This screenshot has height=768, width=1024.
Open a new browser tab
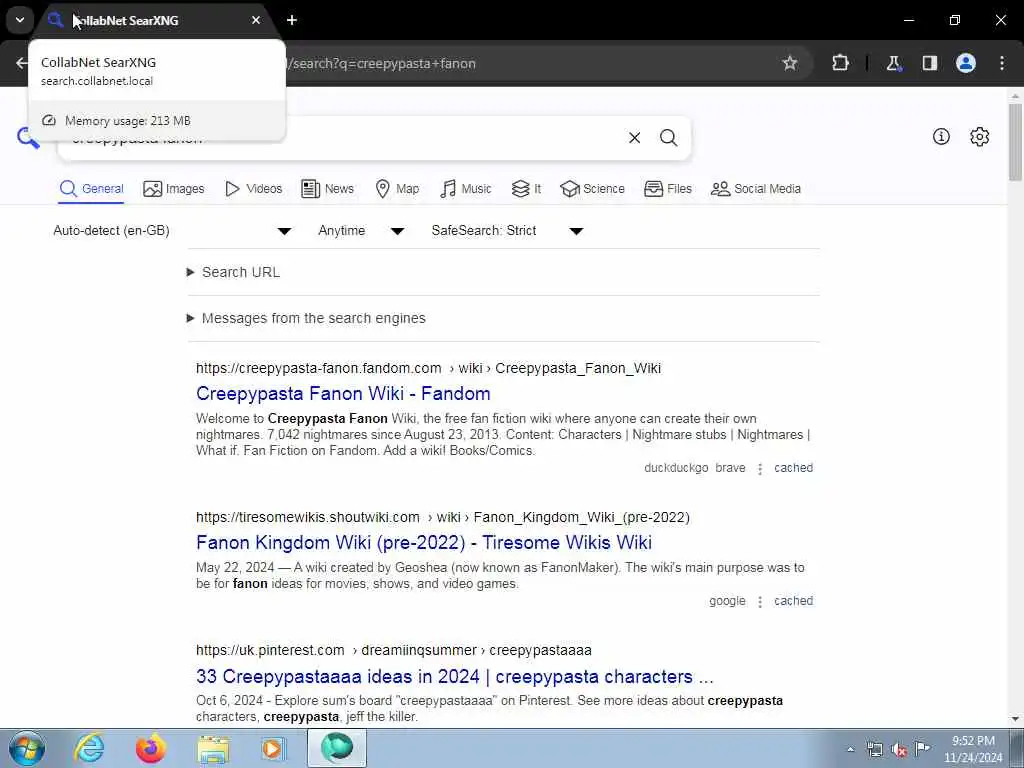(x=292, y=20)
